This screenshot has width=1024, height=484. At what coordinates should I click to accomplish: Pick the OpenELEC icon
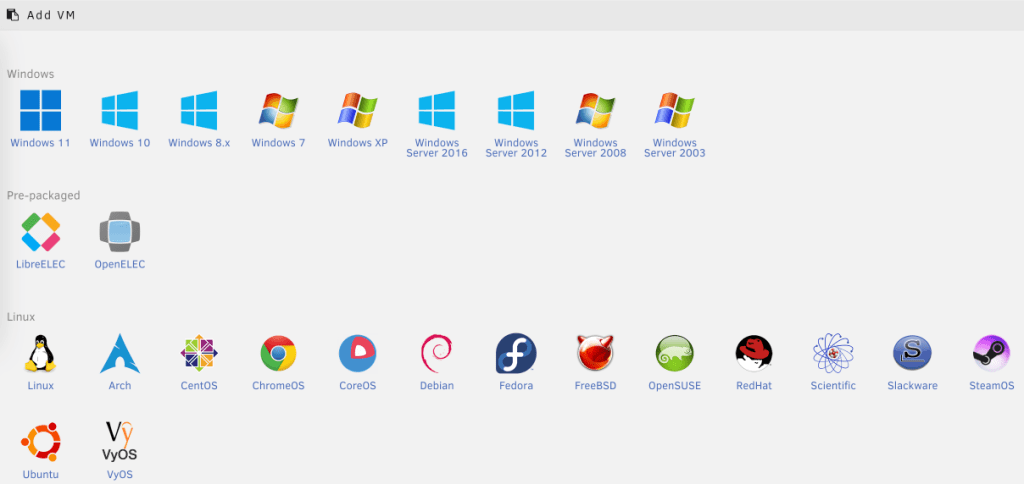(119, 233)
